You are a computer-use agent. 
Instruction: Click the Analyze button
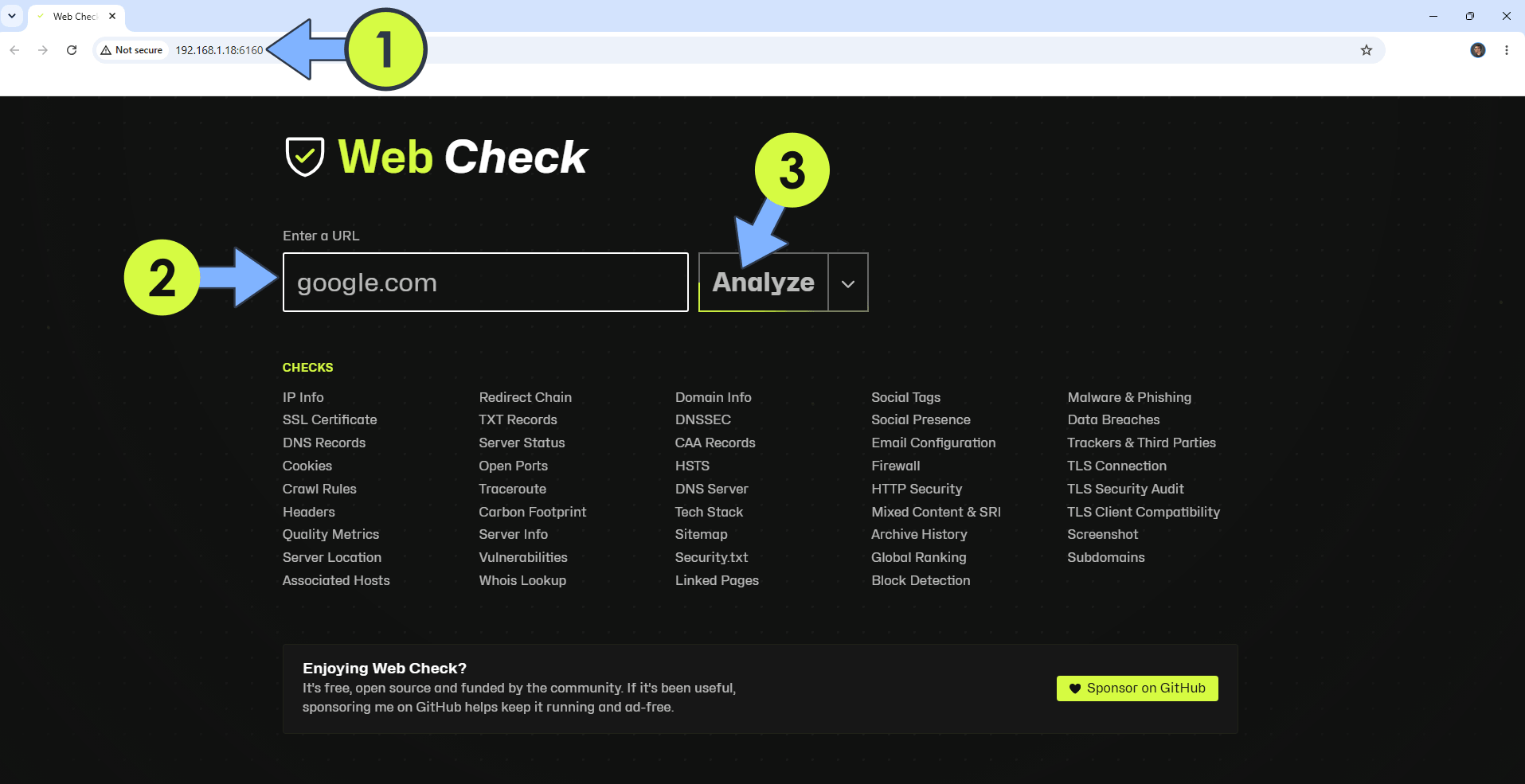click(764, 283)
